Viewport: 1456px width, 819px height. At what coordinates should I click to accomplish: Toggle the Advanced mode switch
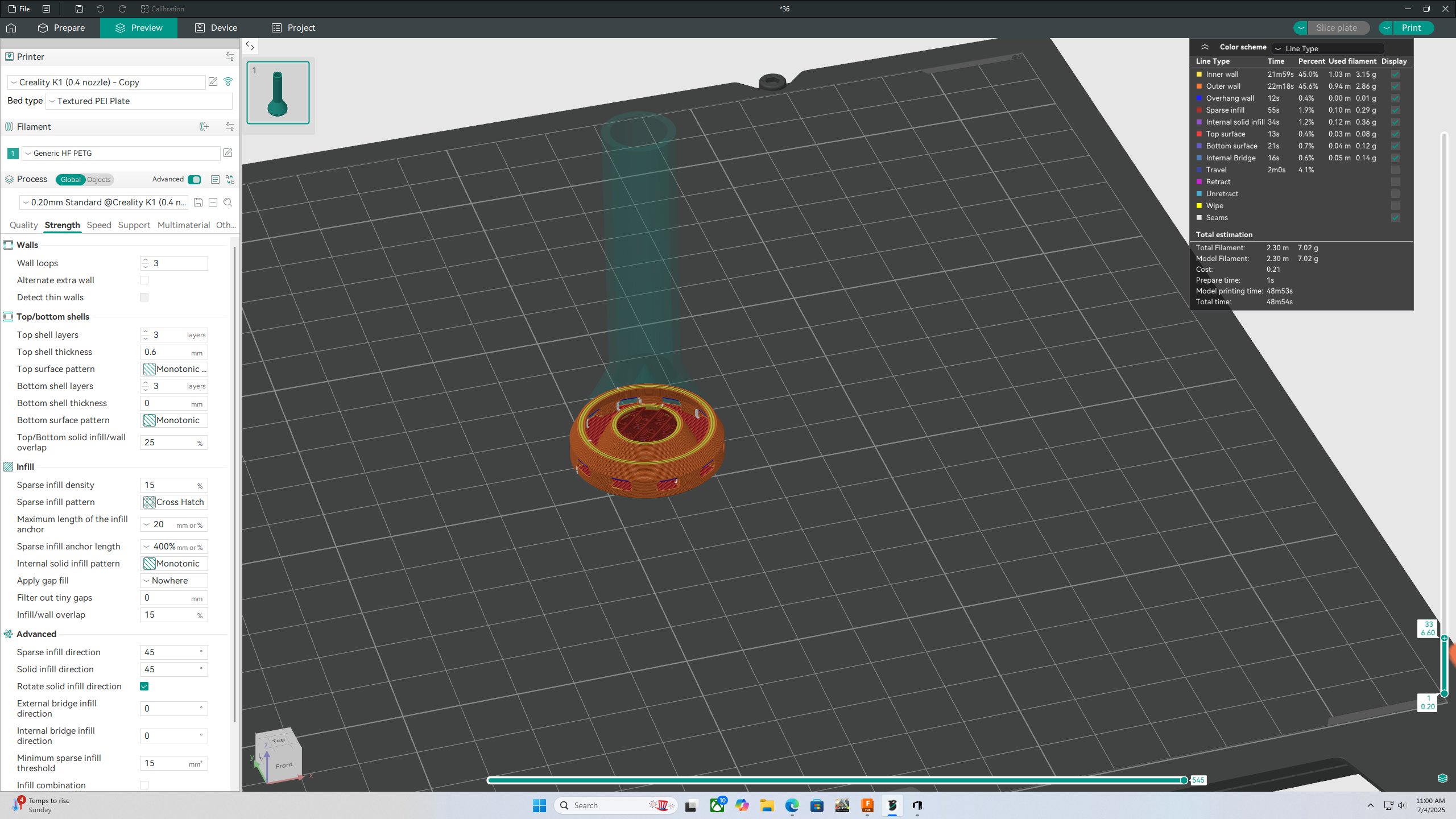coord(195,180)
